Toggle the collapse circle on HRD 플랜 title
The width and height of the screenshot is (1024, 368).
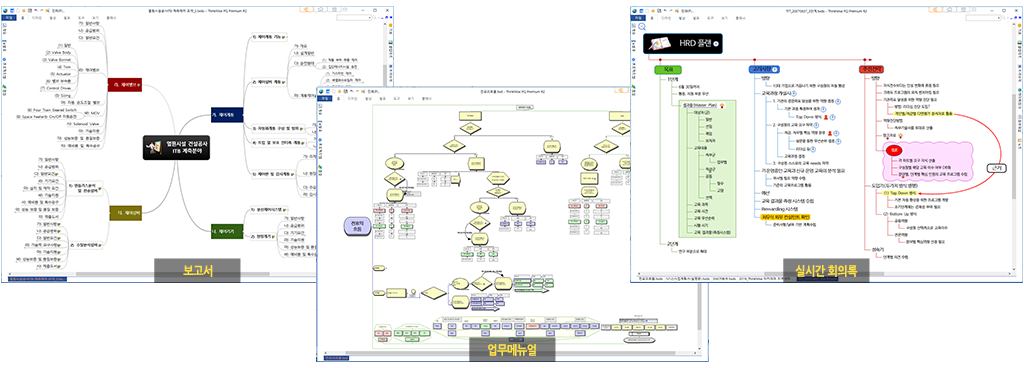pyautogui.click(x=716, y=44)
